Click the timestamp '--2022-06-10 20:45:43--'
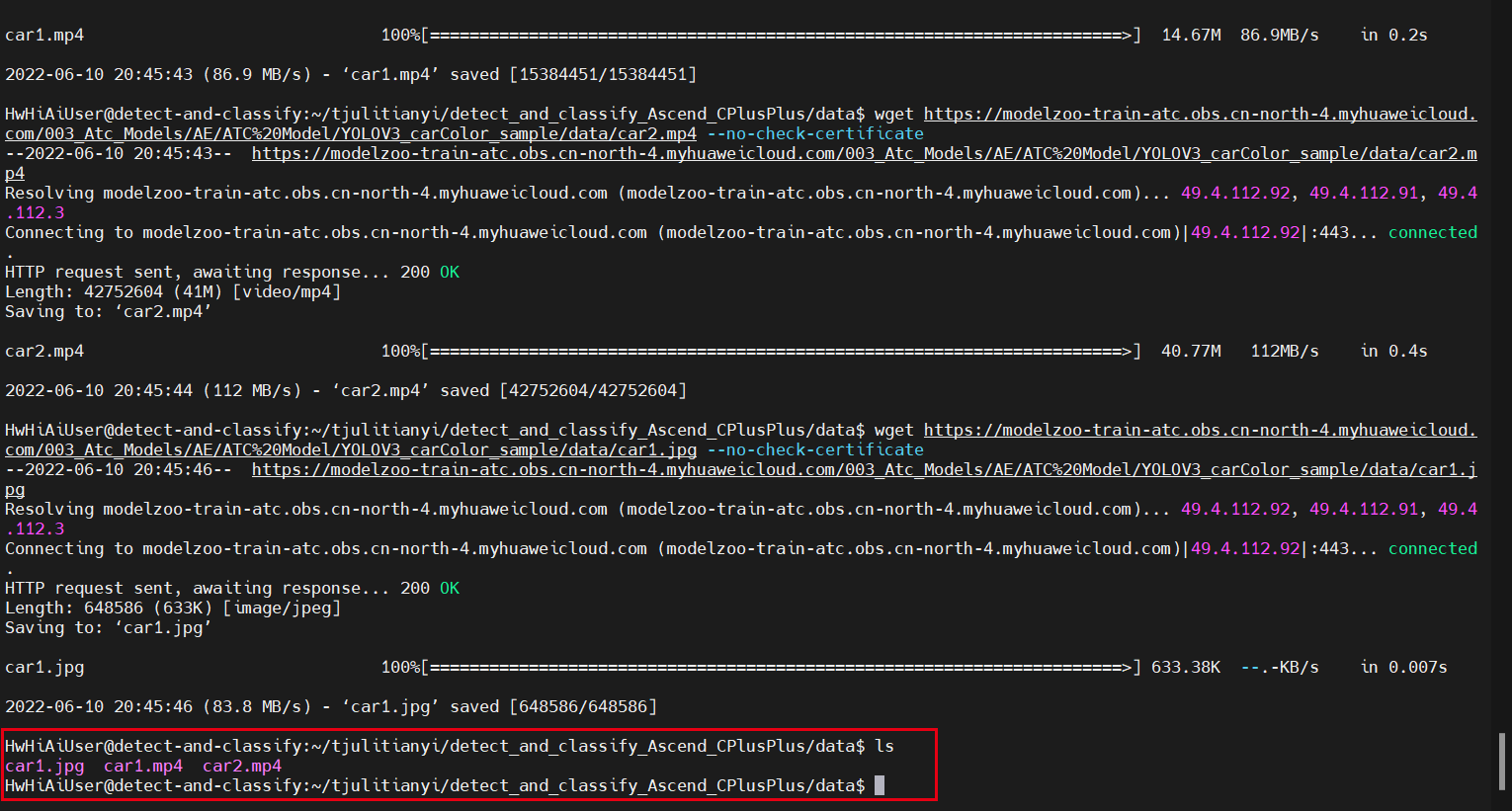 click(119, 153)
